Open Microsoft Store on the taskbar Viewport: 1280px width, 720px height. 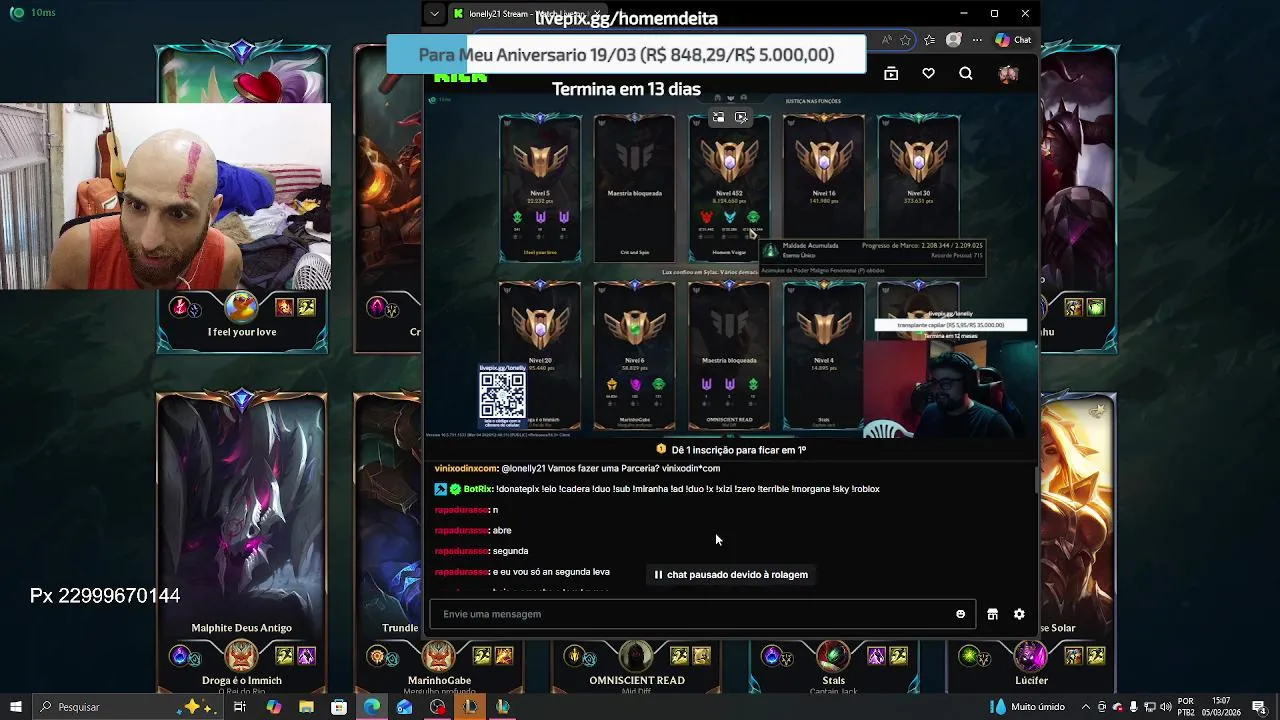(x=339, y=707)
